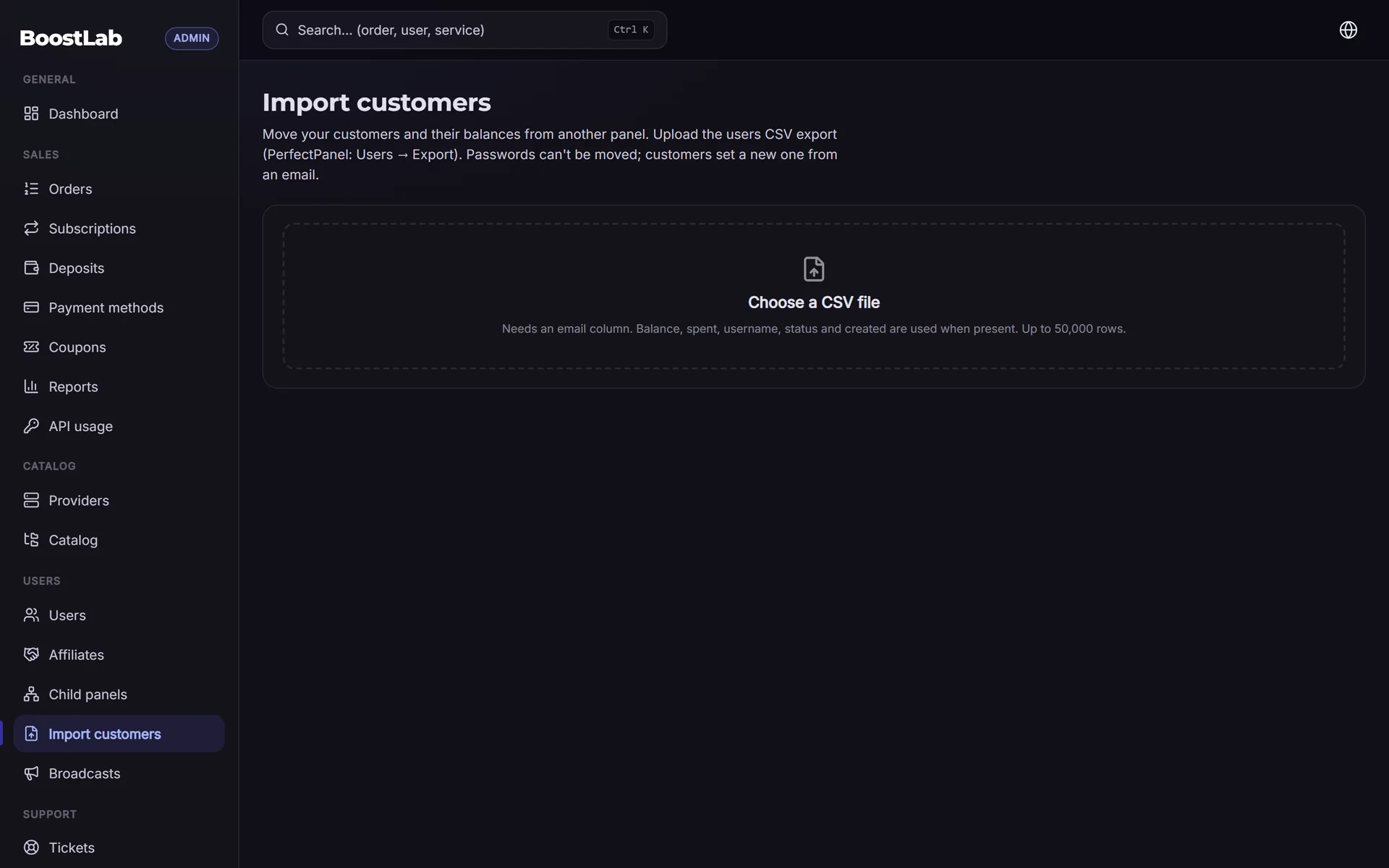Viewport: 1389px width, 868px height.
Task: Click the Providers server icon
Action: coord(31,501)
